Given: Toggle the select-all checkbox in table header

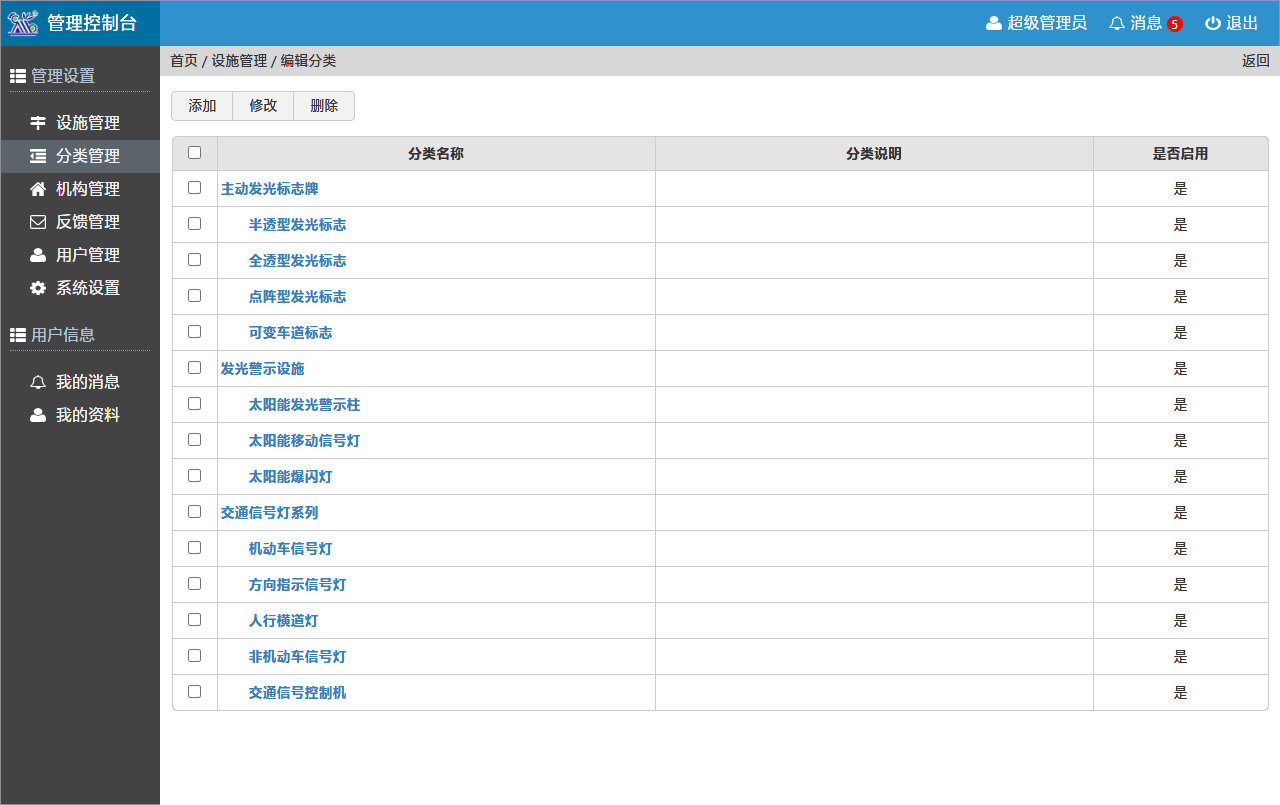Looking at the screenshot, I should click(x=195, y=153).
